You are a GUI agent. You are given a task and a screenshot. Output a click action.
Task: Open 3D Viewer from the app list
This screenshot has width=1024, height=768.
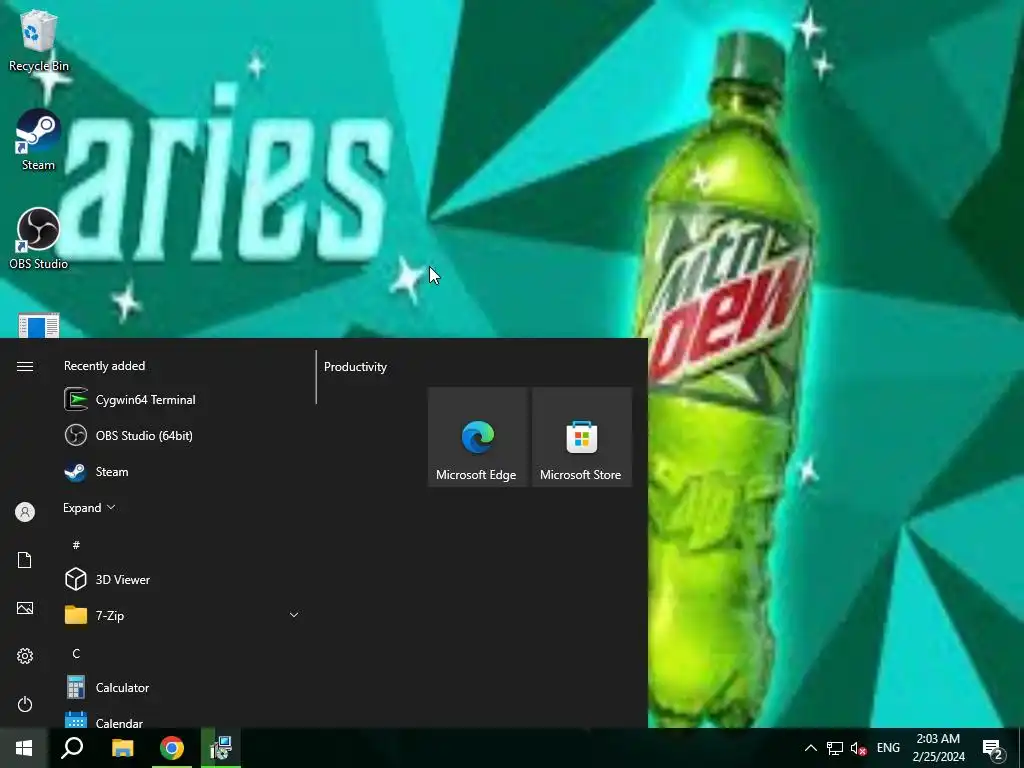point(183,579)
